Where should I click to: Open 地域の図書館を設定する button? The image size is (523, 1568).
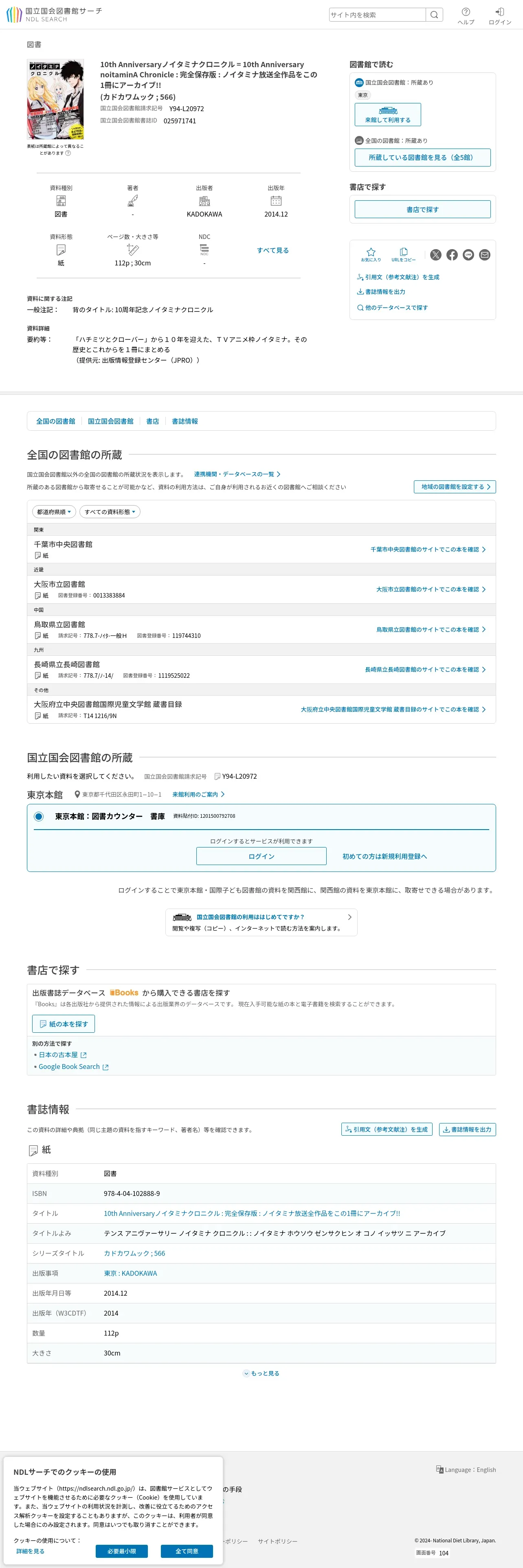(455, 487)
